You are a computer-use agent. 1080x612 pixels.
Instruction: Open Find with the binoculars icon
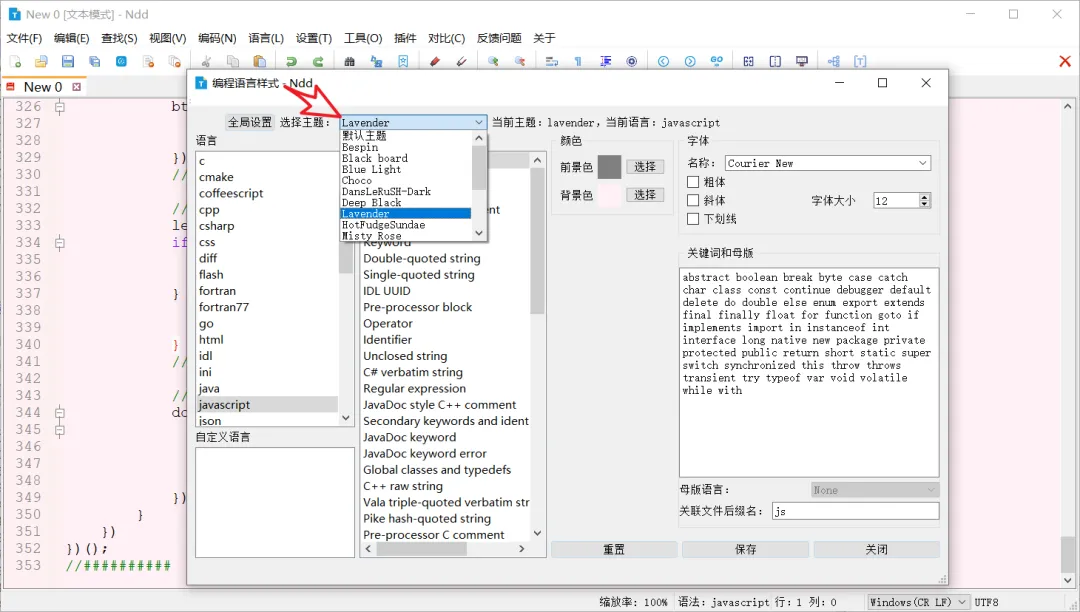coord(350,61)
